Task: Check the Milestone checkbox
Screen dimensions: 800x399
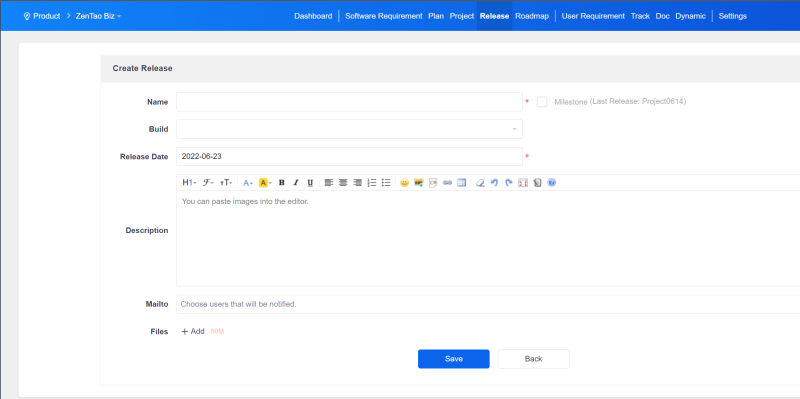Action: pos(542,102)
